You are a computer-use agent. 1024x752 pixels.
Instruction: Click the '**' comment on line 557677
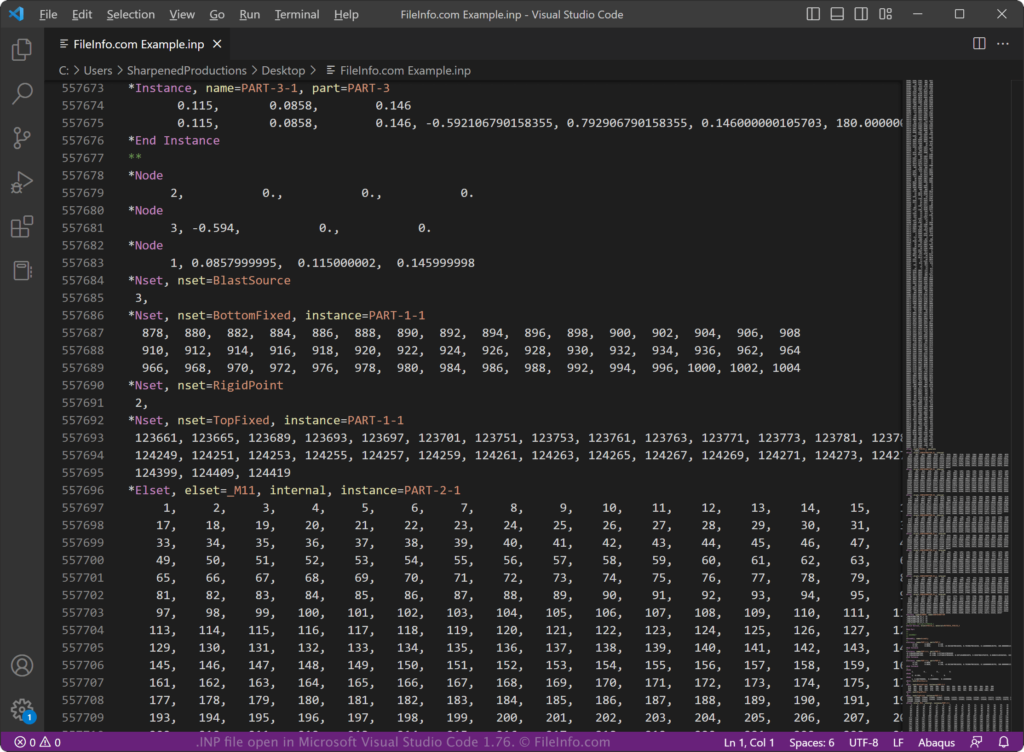click(135, 158)
